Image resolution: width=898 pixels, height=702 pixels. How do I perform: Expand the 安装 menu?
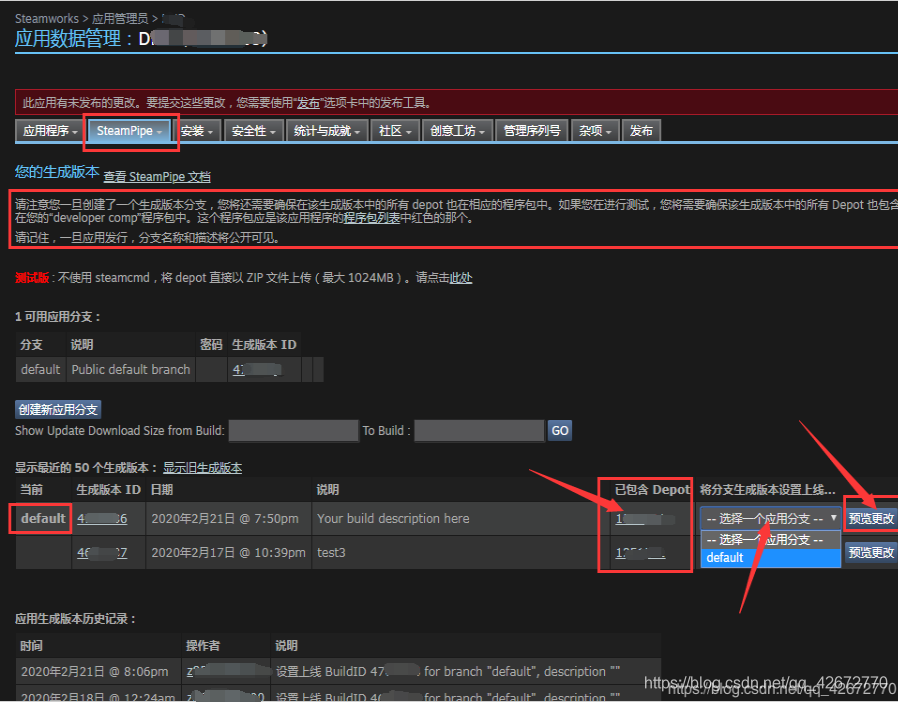(x=196, y=131)
